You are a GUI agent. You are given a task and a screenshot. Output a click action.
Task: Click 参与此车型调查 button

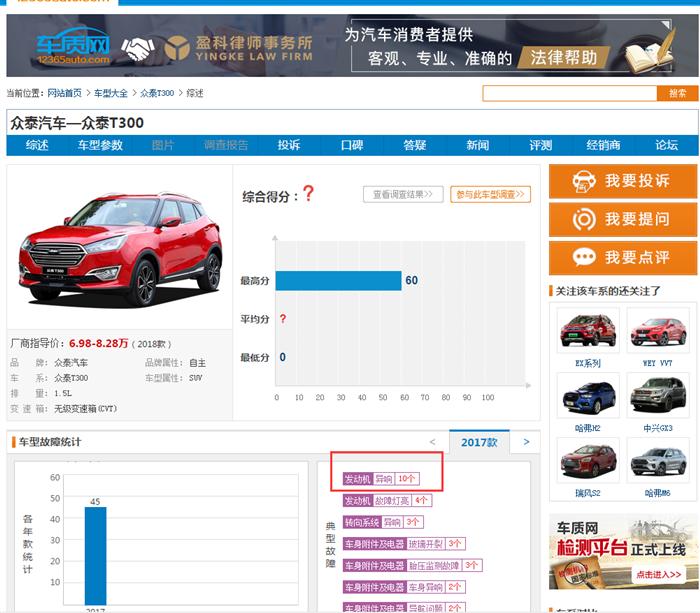(490, 195)
